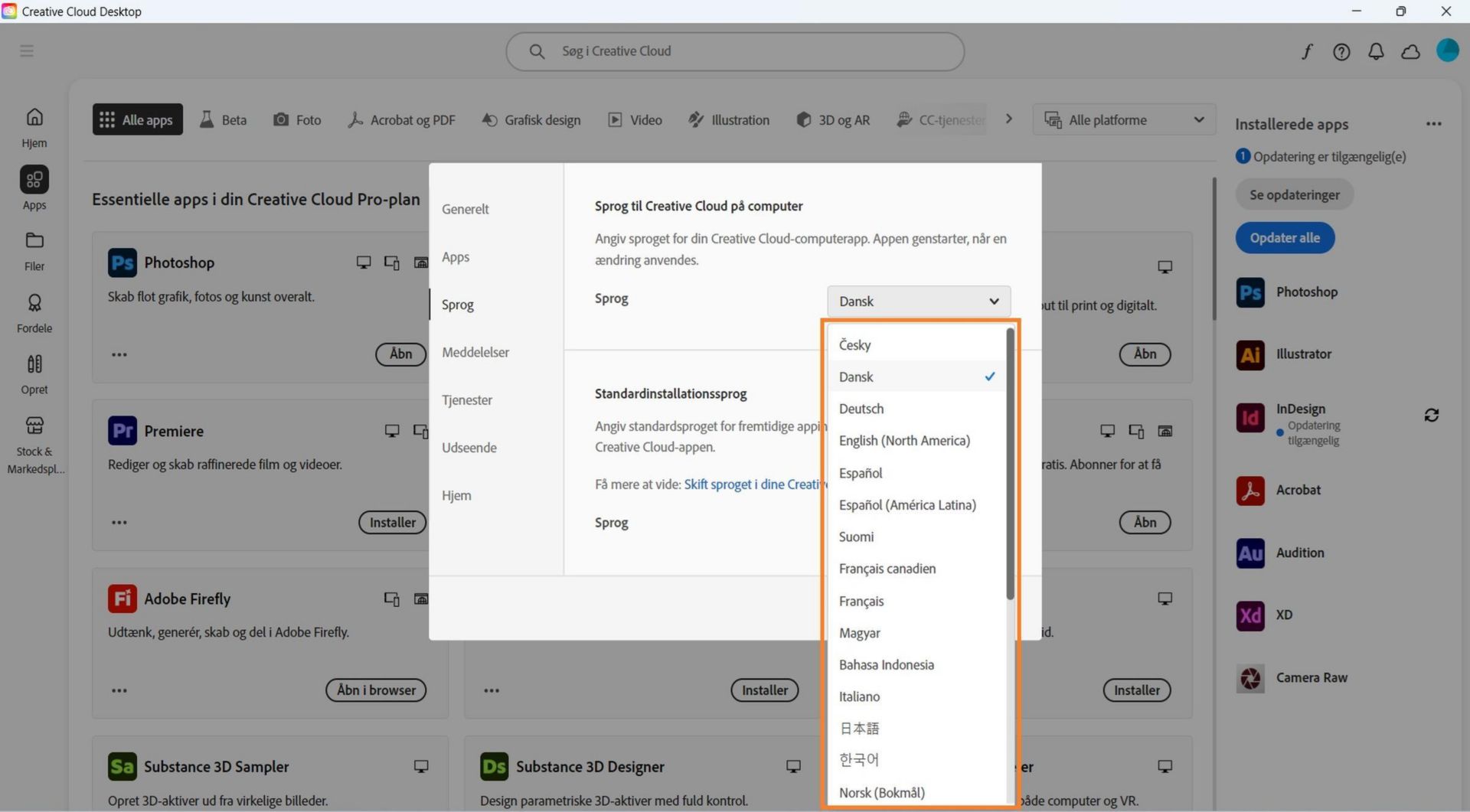Choose Suomi in the language list
The width and height of the screenshot is (1470, 812).
(916, 537)
